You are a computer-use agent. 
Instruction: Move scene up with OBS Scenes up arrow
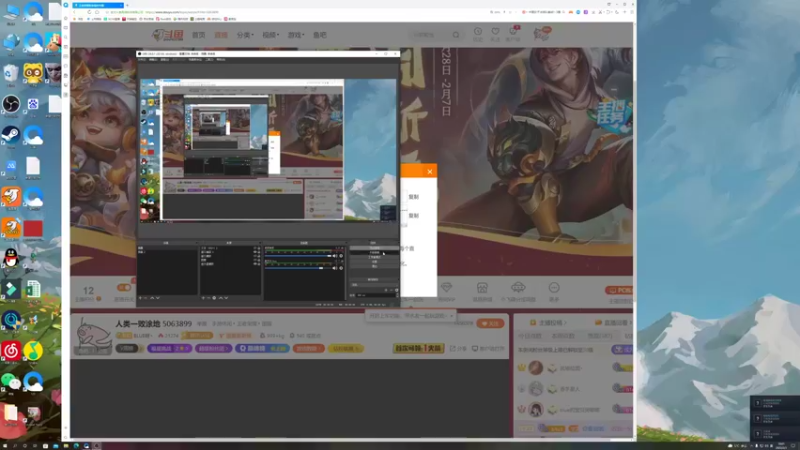click(x=152, y=298)
